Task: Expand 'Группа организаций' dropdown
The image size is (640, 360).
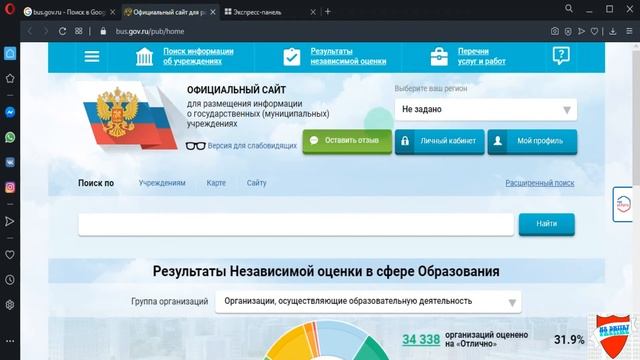Action: coord(368,302)
